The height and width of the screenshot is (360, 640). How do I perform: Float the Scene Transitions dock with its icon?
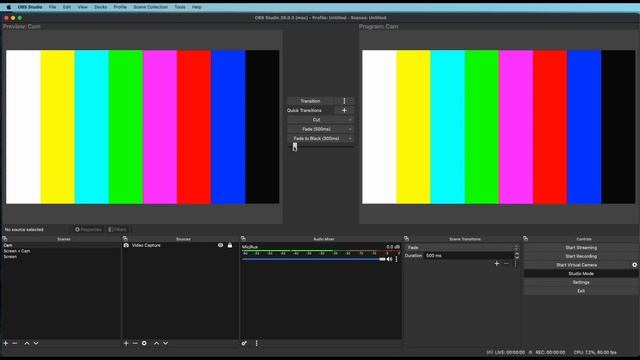(407, 239)
